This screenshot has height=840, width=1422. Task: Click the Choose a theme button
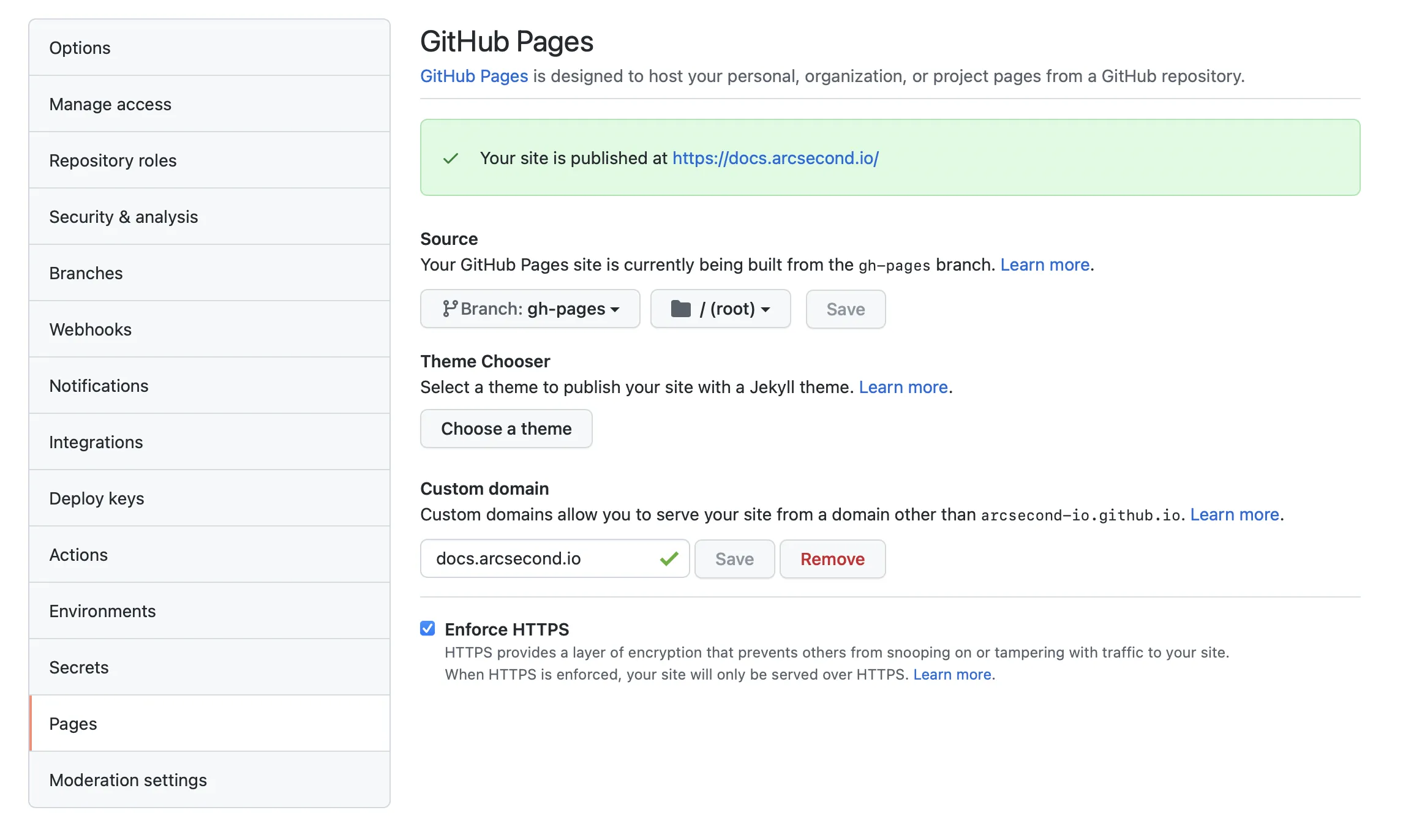[506, 429]
